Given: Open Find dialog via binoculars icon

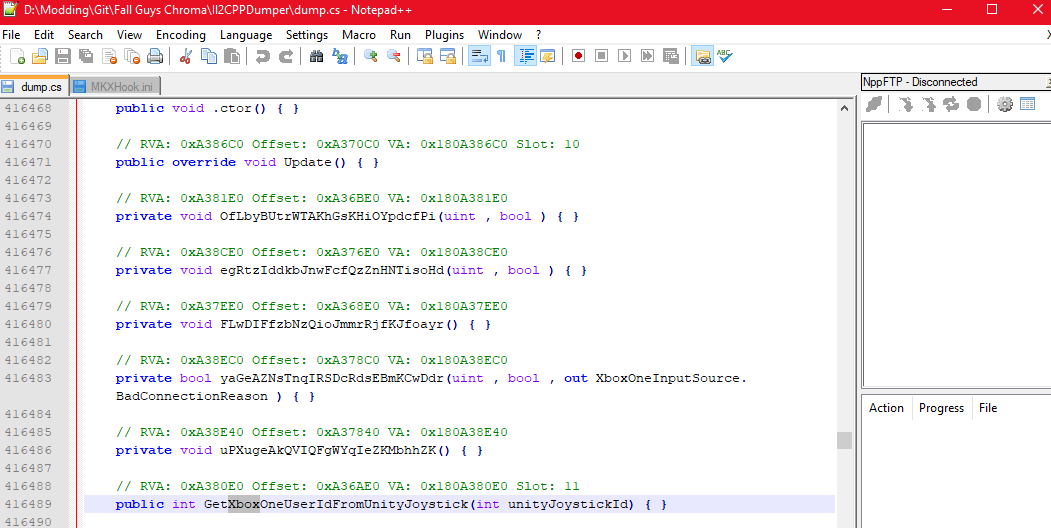Looking at the screenshot, I should pyautogui.click(x=317, y=57).
